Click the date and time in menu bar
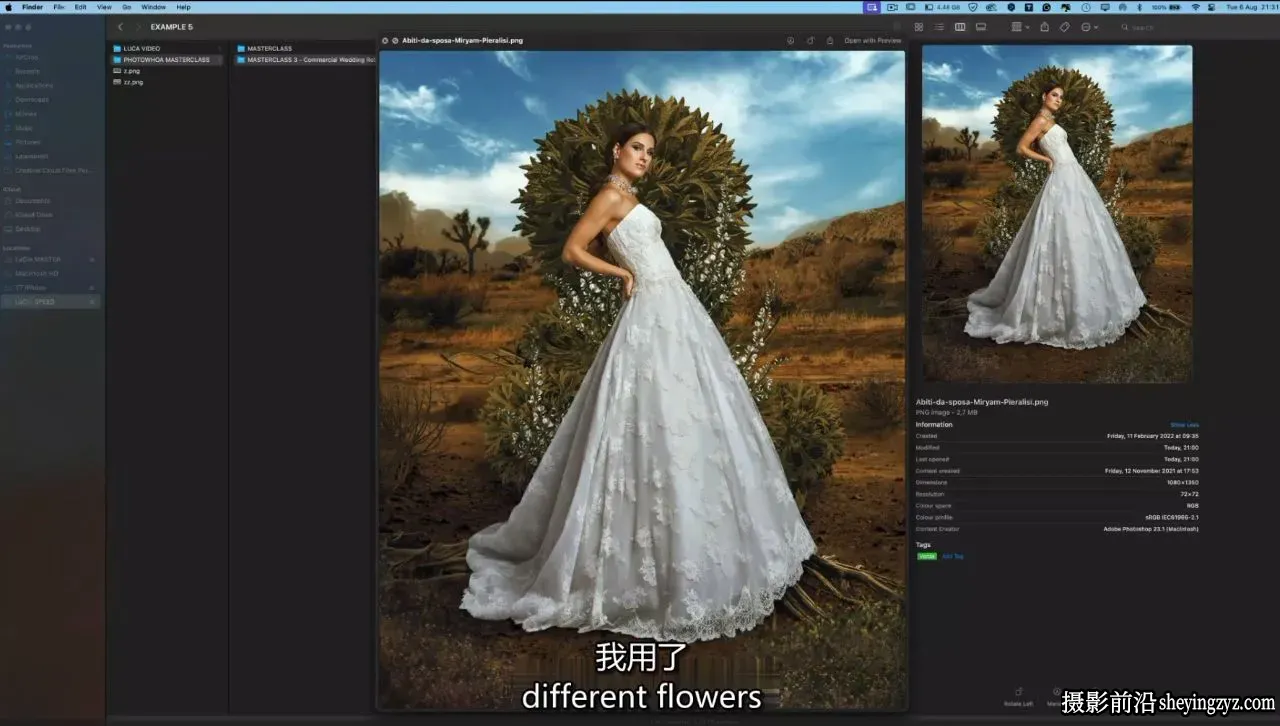Image resolution: width=1280 pixels, height=726 pixels. coord(1250,7)
